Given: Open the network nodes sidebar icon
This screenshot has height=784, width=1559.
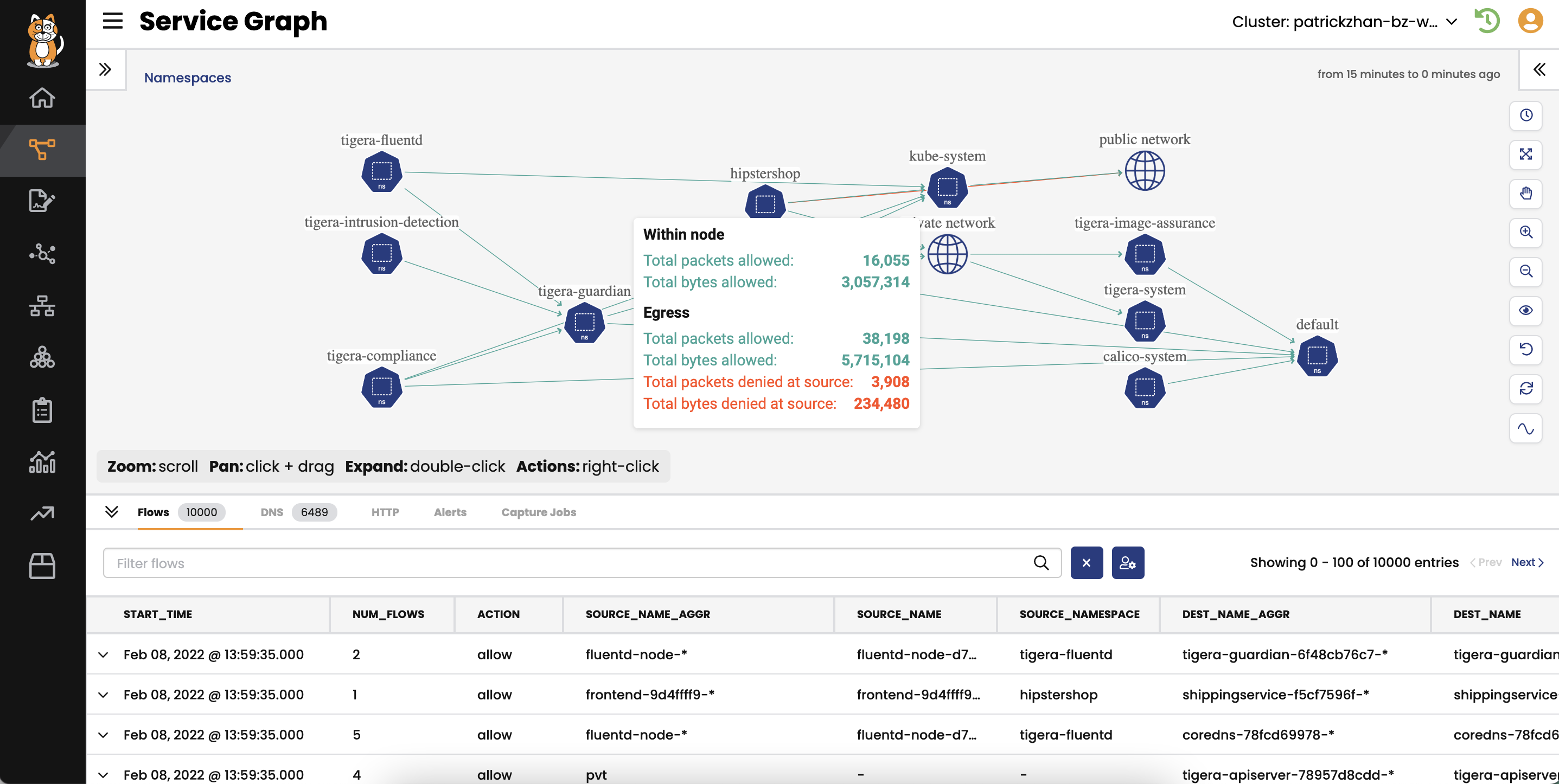Looking at the screenshot, I should click(x=42, y=253).
